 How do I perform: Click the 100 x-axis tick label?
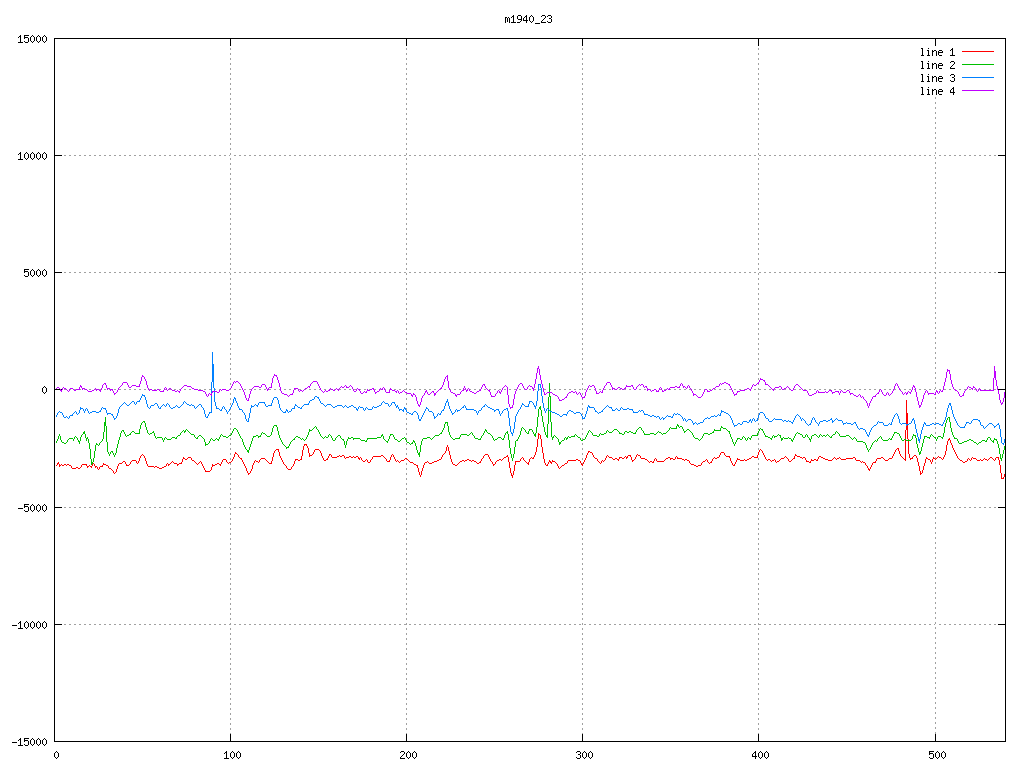231,755
